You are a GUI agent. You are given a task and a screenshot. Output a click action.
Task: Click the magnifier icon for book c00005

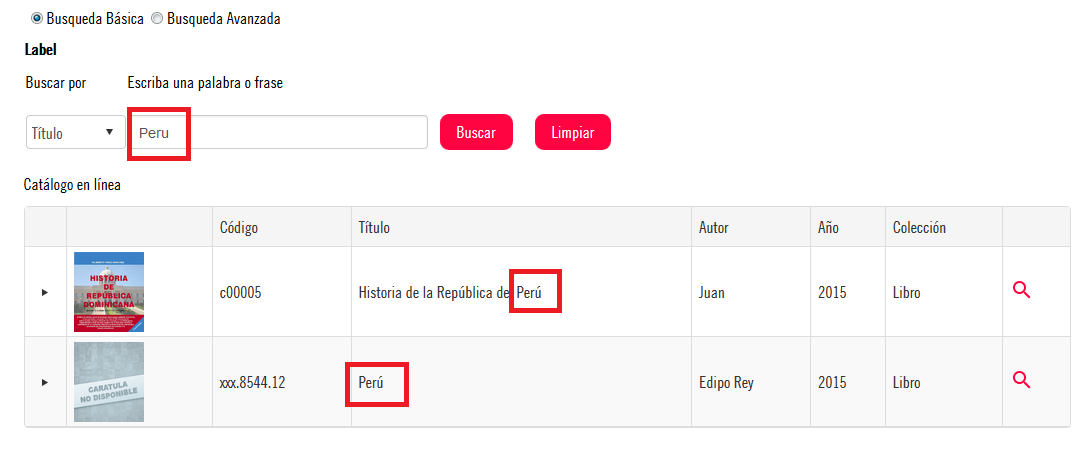1021,290
